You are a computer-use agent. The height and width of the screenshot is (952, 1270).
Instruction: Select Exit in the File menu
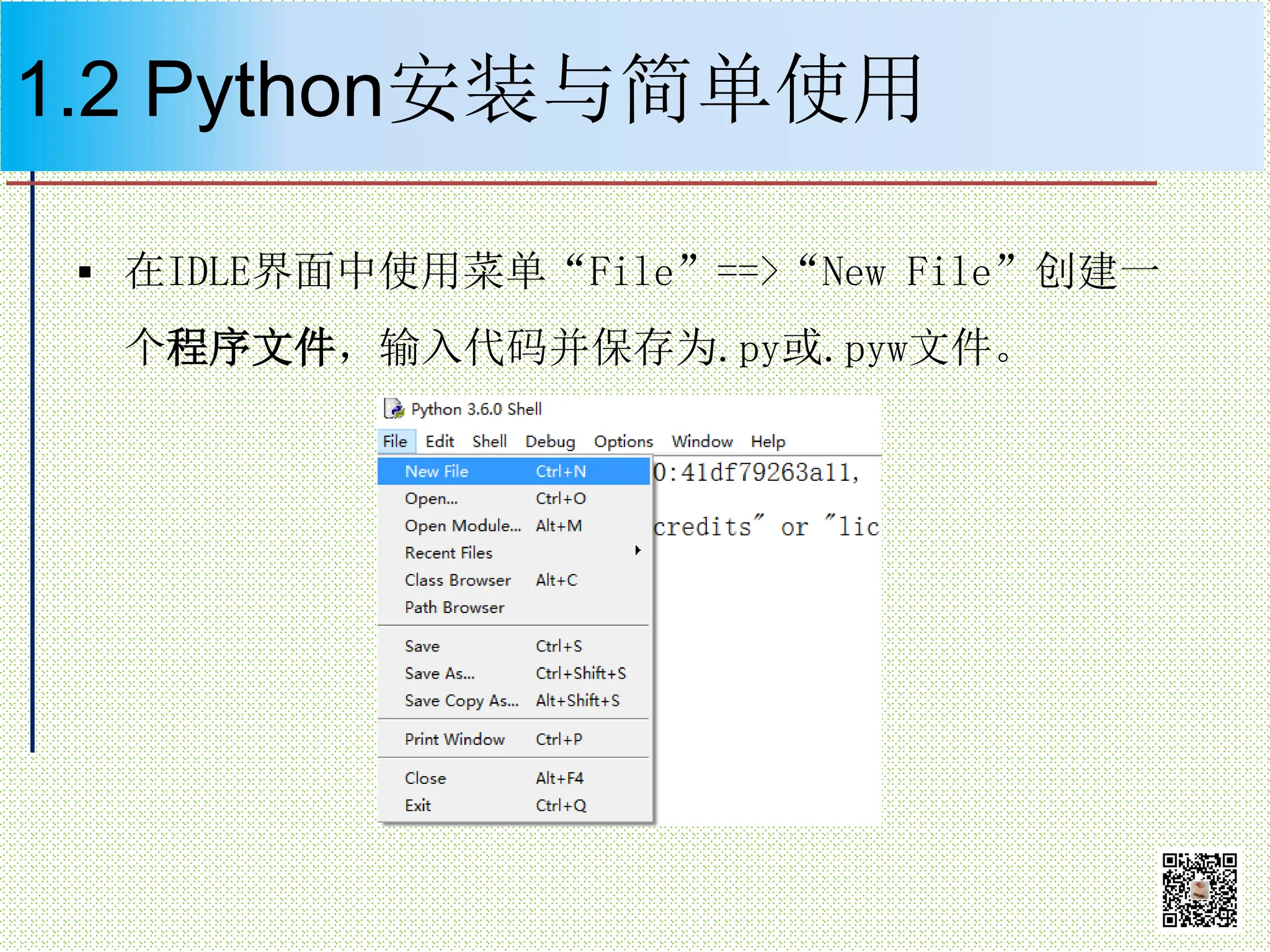pos(513,805)
